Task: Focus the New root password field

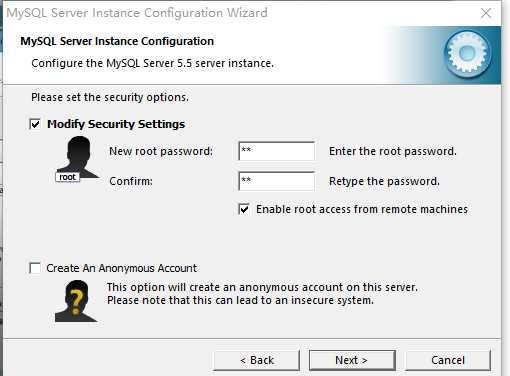Action: pyautogui.click(x=277, y=151)
